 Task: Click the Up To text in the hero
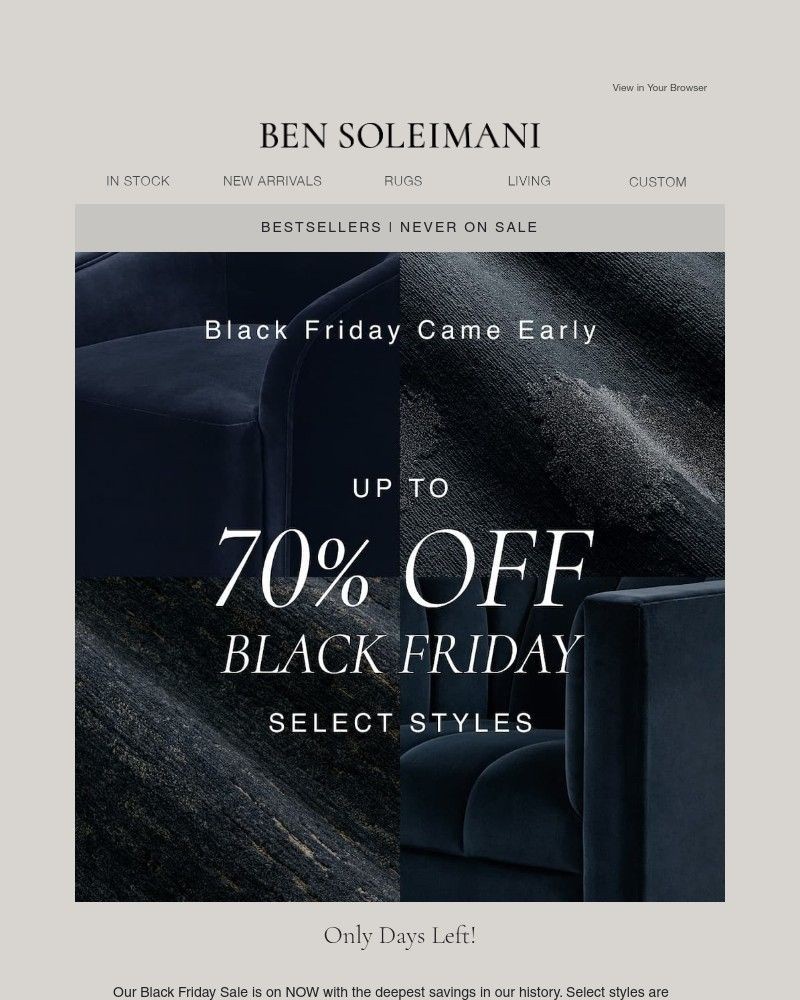[400, 488]
